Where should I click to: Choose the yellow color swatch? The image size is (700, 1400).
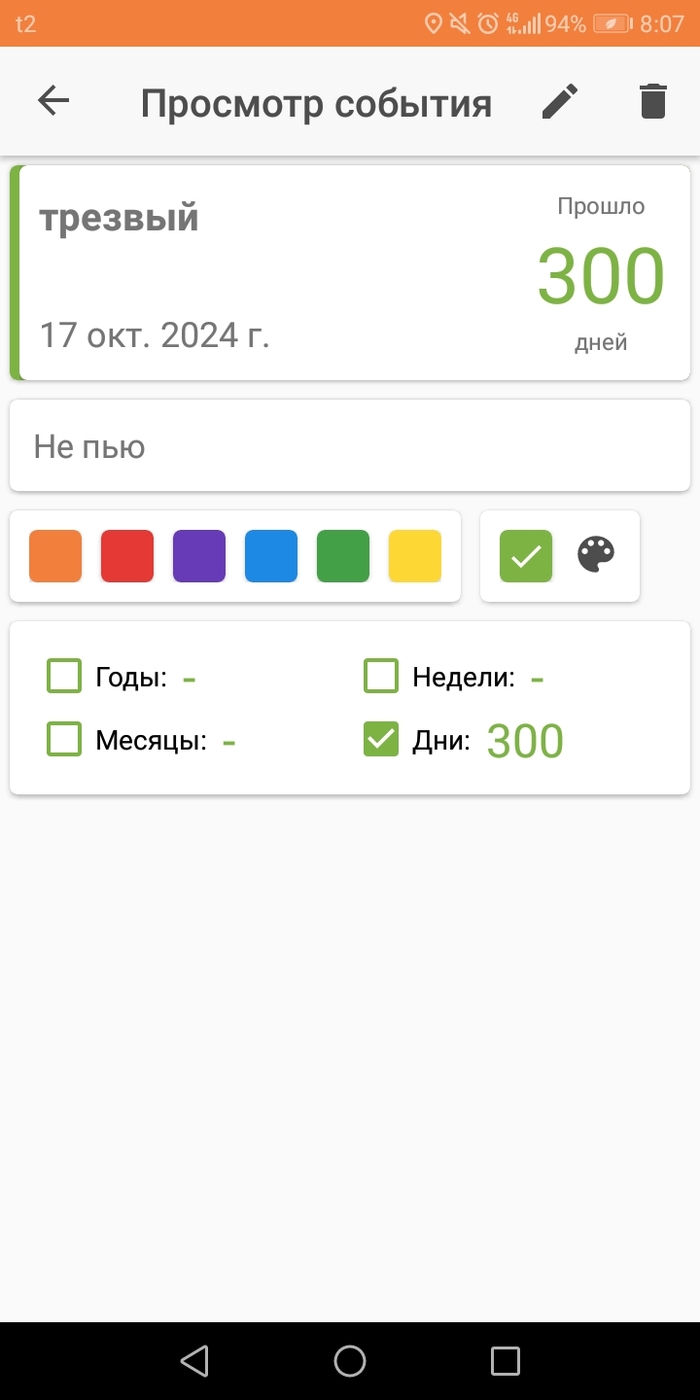pyautogui.click(x=415, y=556)
